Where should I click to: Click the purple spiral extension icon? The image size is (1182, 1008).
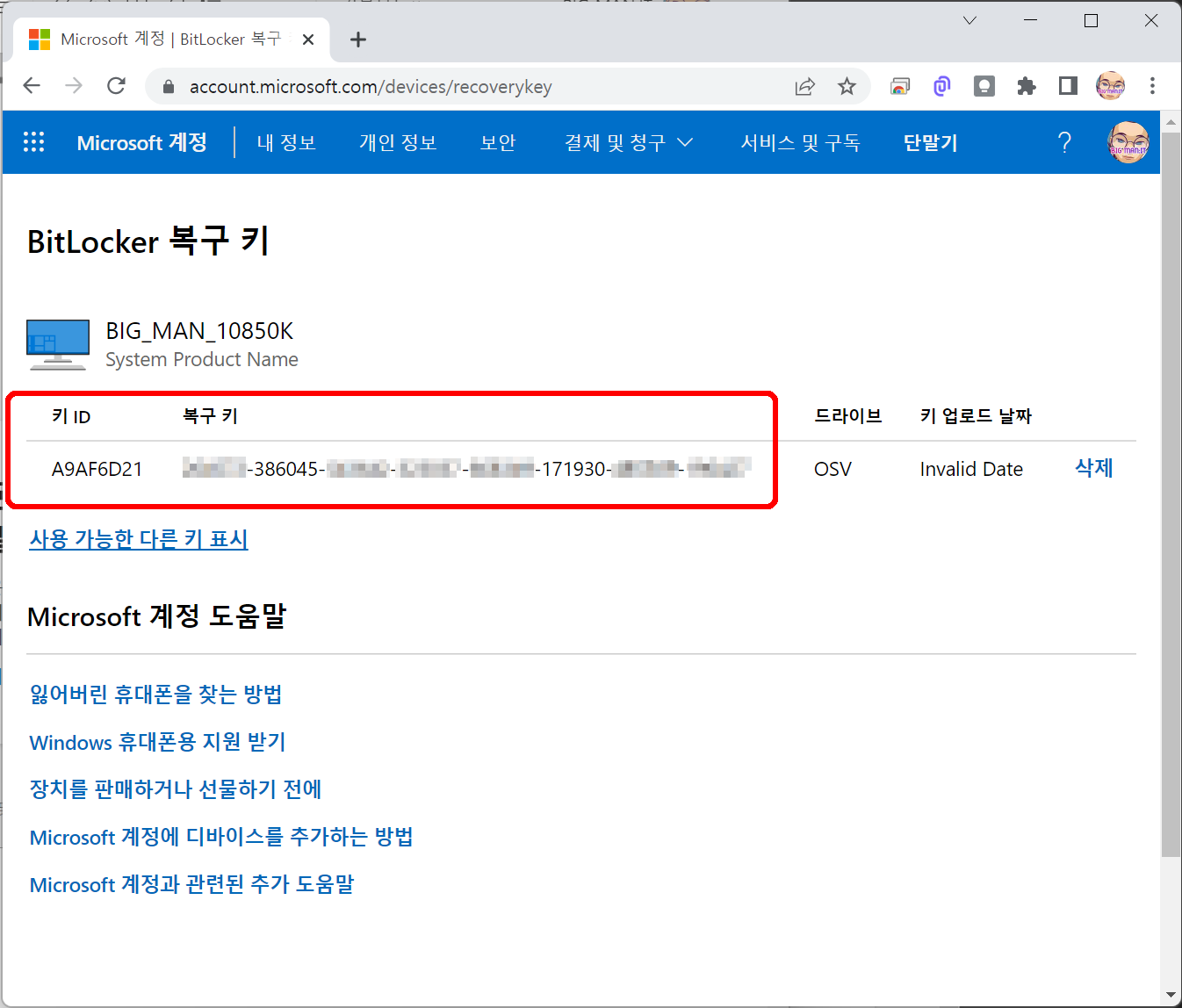tap(941, 86)
